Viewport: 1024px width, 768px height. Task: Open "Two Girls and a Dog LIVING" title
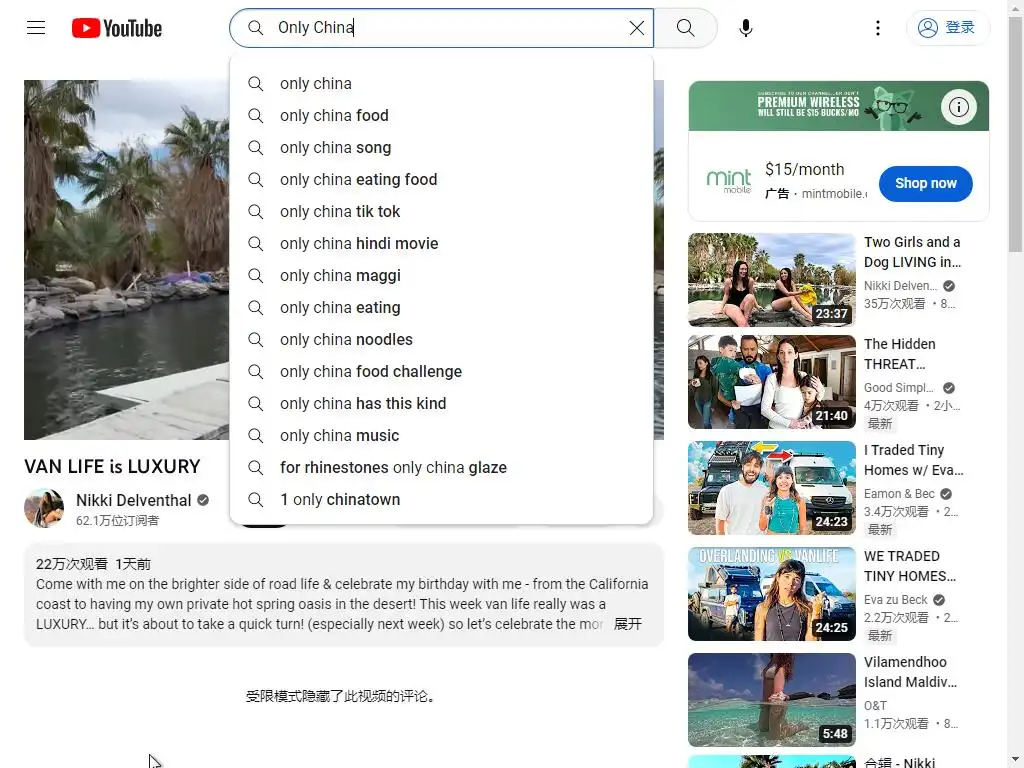pyautogui.click(x=912, y=252)
